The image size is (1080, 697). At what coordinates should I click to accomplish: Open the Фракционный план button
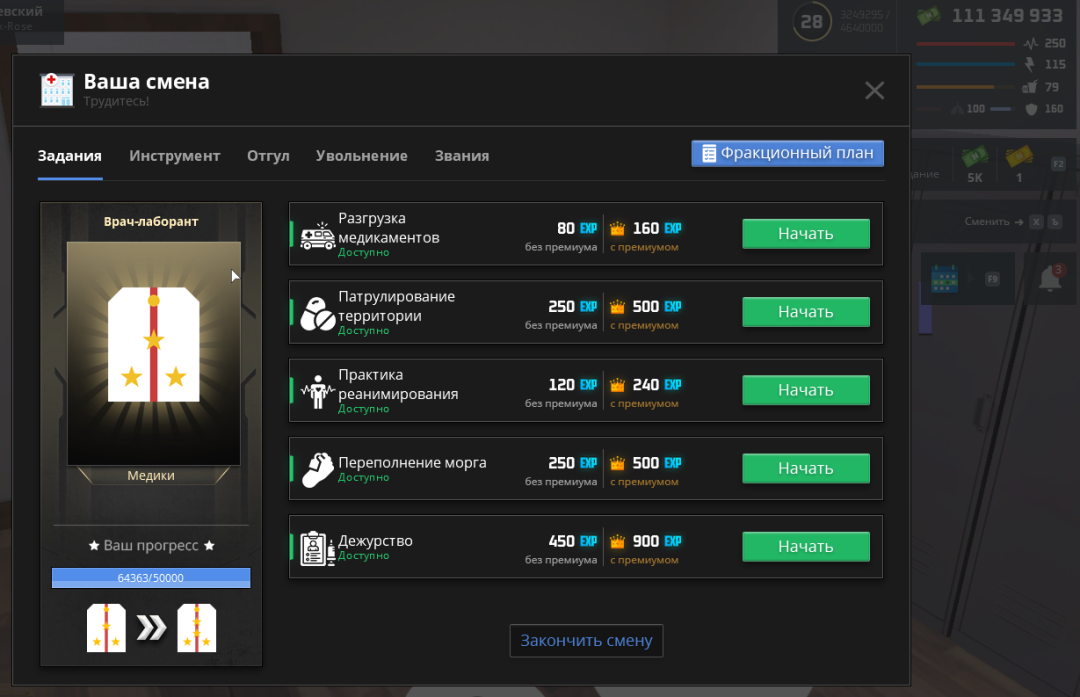pyautogui.click(x=787, y=153)
